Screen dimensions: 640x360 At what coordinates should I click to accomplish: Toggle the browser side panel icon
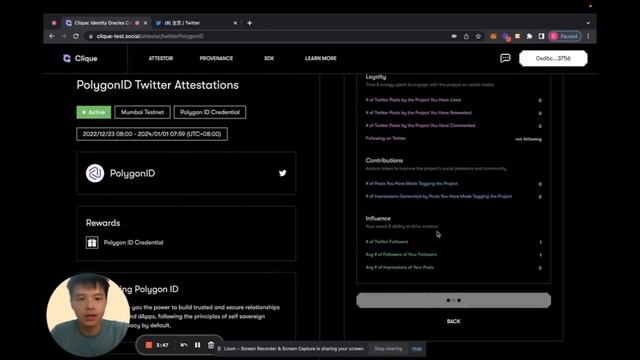pyautogui.click(x=541, y=36)
